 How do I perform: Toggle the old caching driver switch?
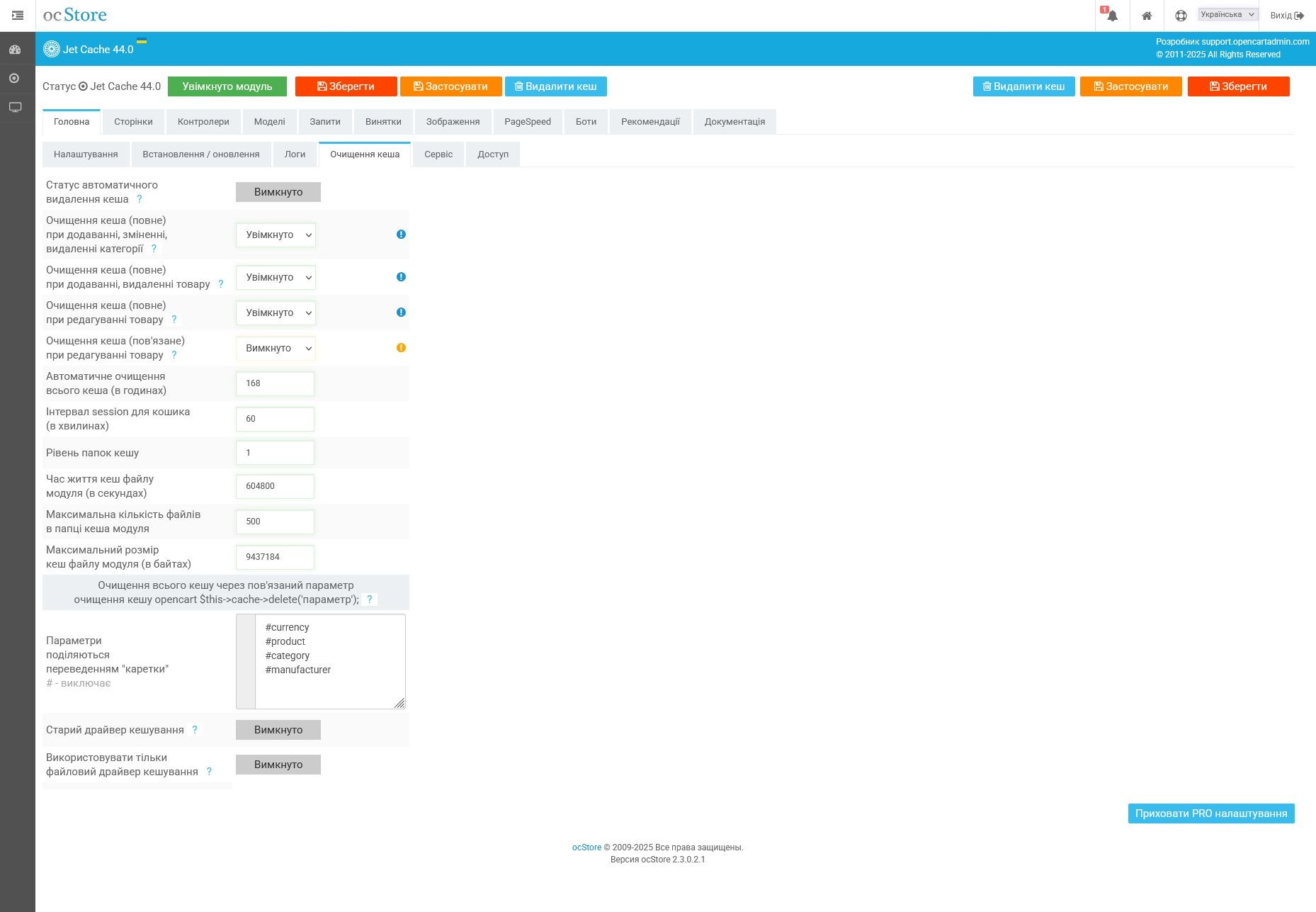(x=278, y=730)
